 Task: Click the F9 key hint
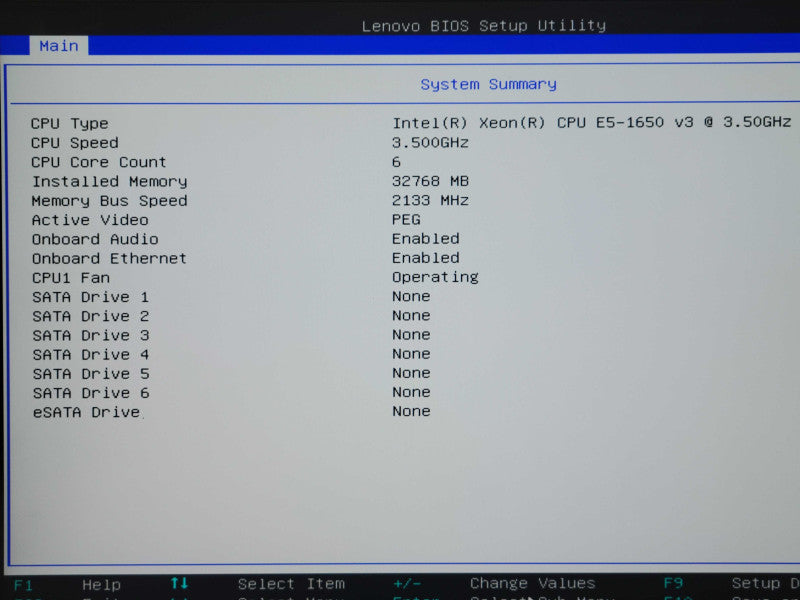(673, 583)
